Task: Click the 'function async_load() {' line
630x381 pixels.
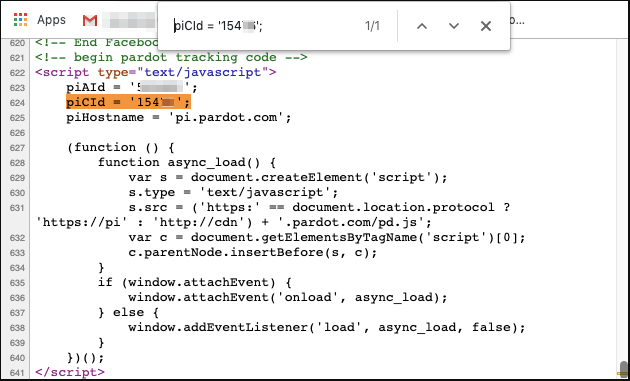Action: tap(186, 162)
